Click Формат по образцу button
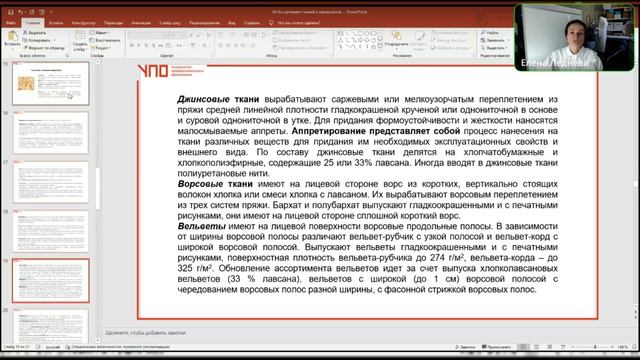 [x=43, y=48]
